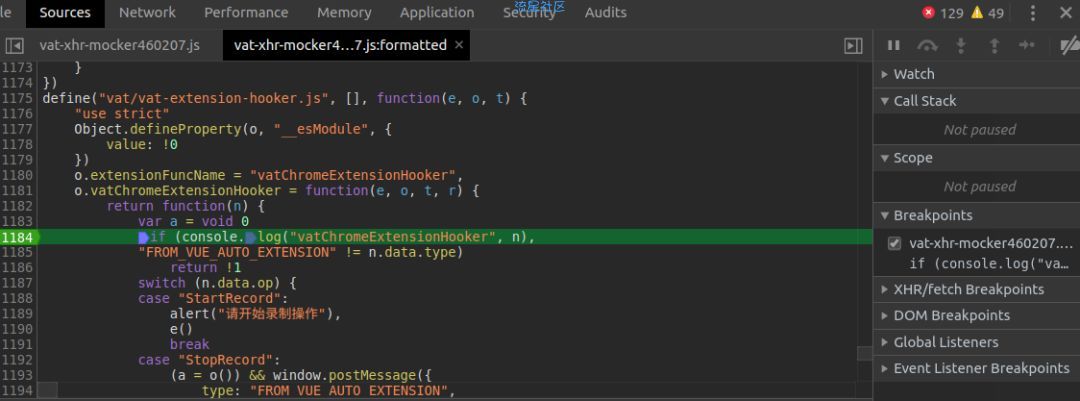Click the 'Not paused' text under Scope
Viewport: 1080px width, 401px height.
[x=979, y=187]
